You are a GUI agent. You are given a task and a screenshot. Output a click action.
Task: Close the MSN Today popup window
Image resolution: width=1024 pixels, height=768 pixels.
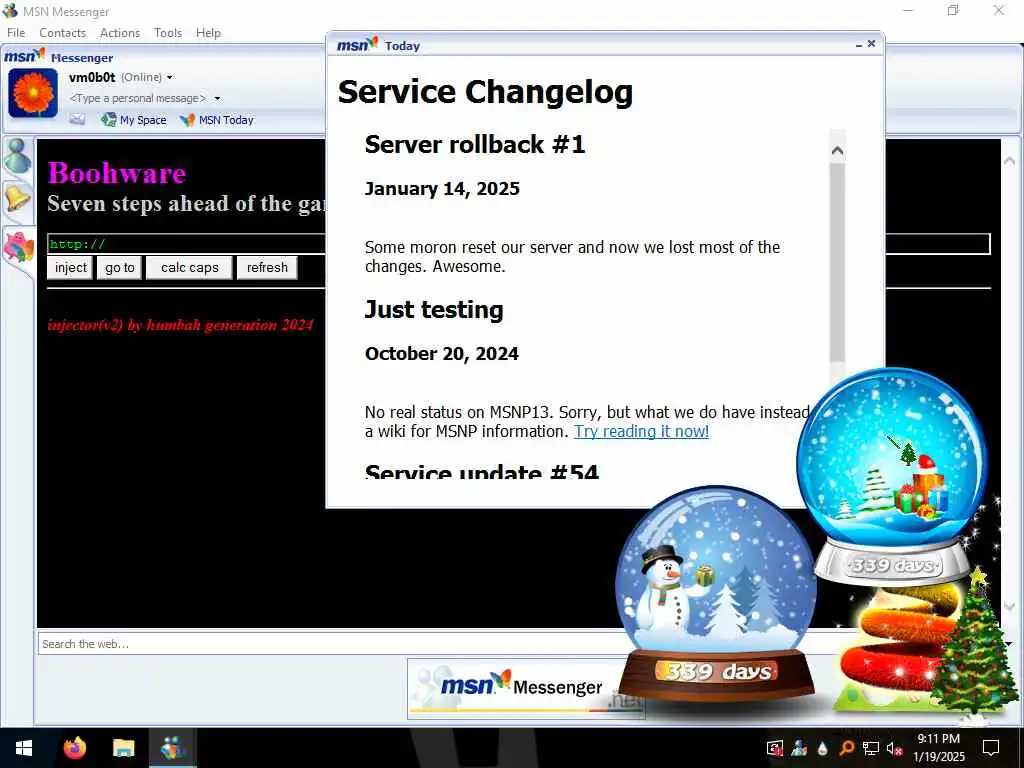click(871, 44)
